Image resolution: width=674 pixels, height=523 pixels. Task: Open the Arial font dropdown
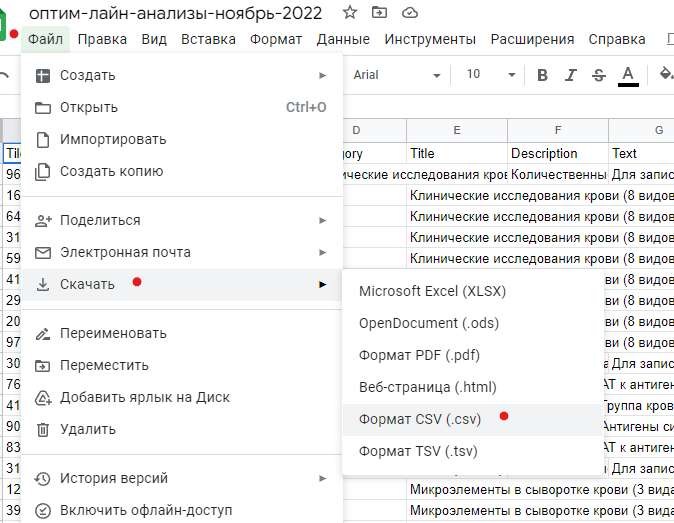(396, 75)
